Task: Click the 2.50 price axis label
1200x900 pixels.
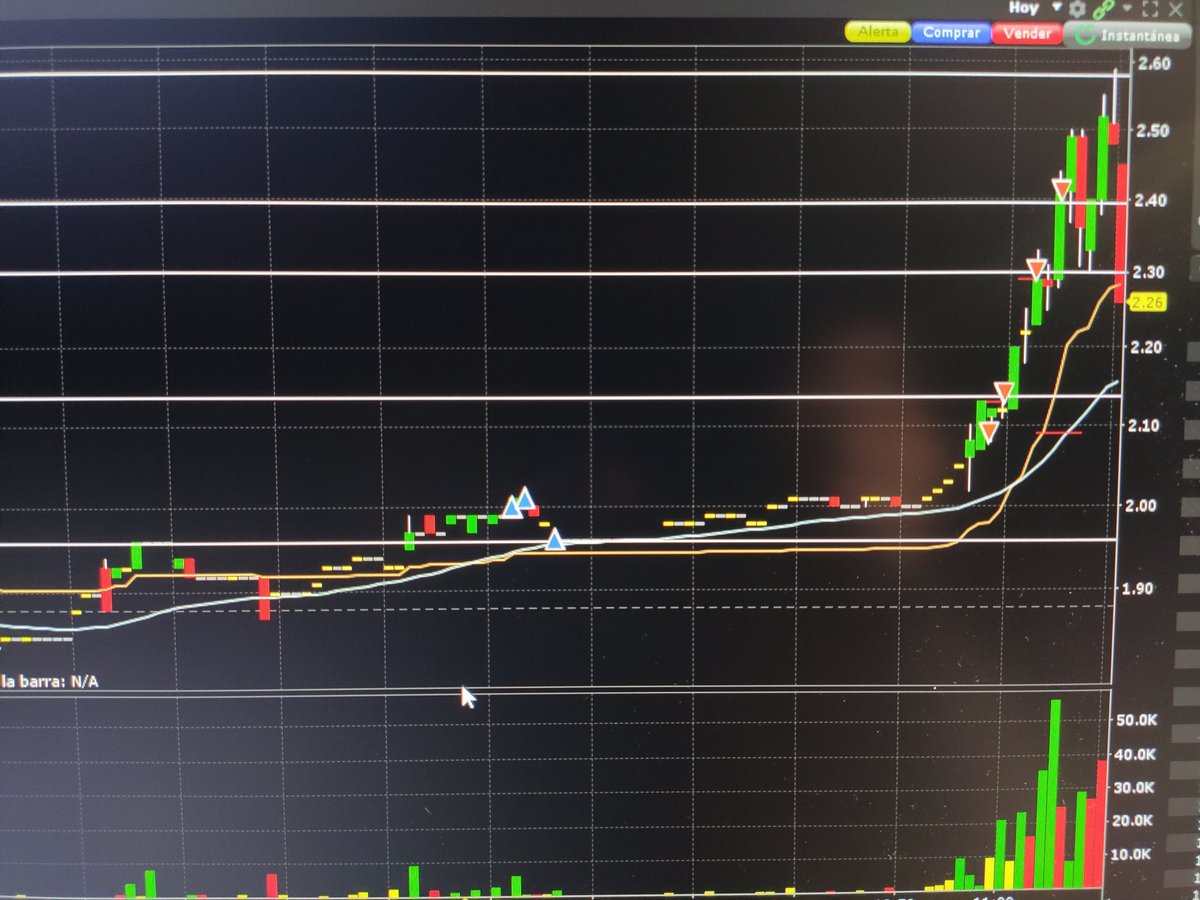Action: [1155, 132]
